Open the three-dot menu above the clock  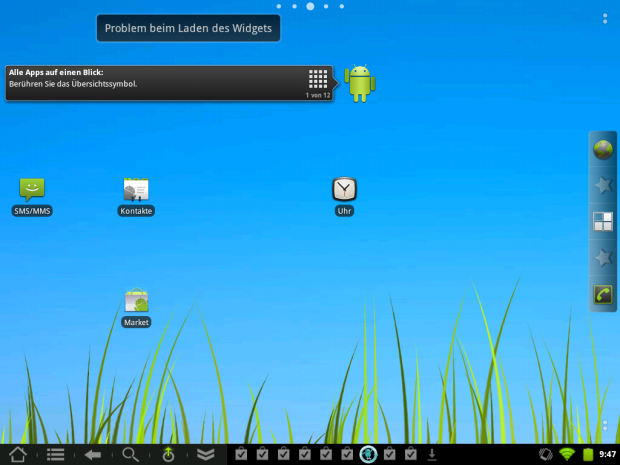click(605, 425)
